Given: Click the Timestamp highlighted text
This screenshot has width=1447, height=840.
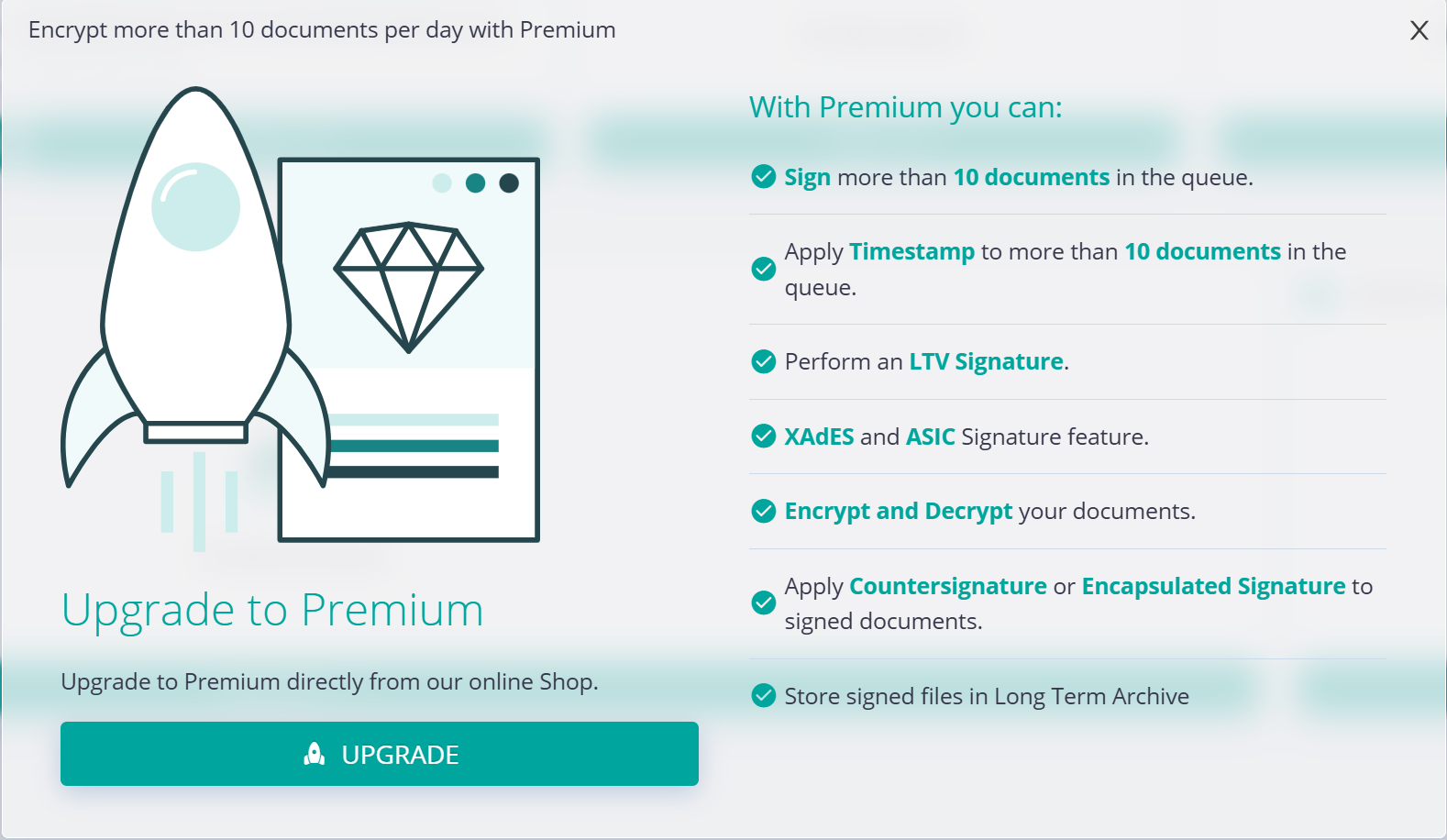Looking at the screenshot, I should [911, 251].
